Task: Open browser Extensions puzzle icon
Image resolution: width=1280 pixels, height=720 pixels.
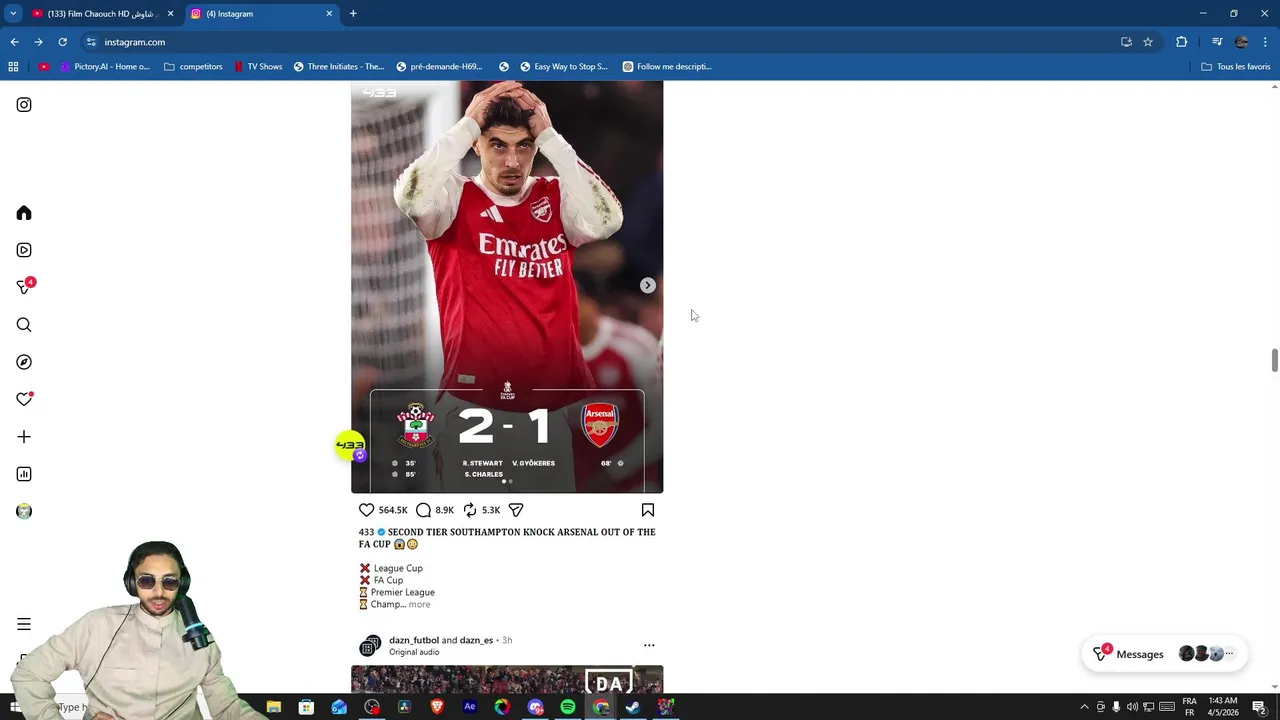Action: [x=1182, y=42]
